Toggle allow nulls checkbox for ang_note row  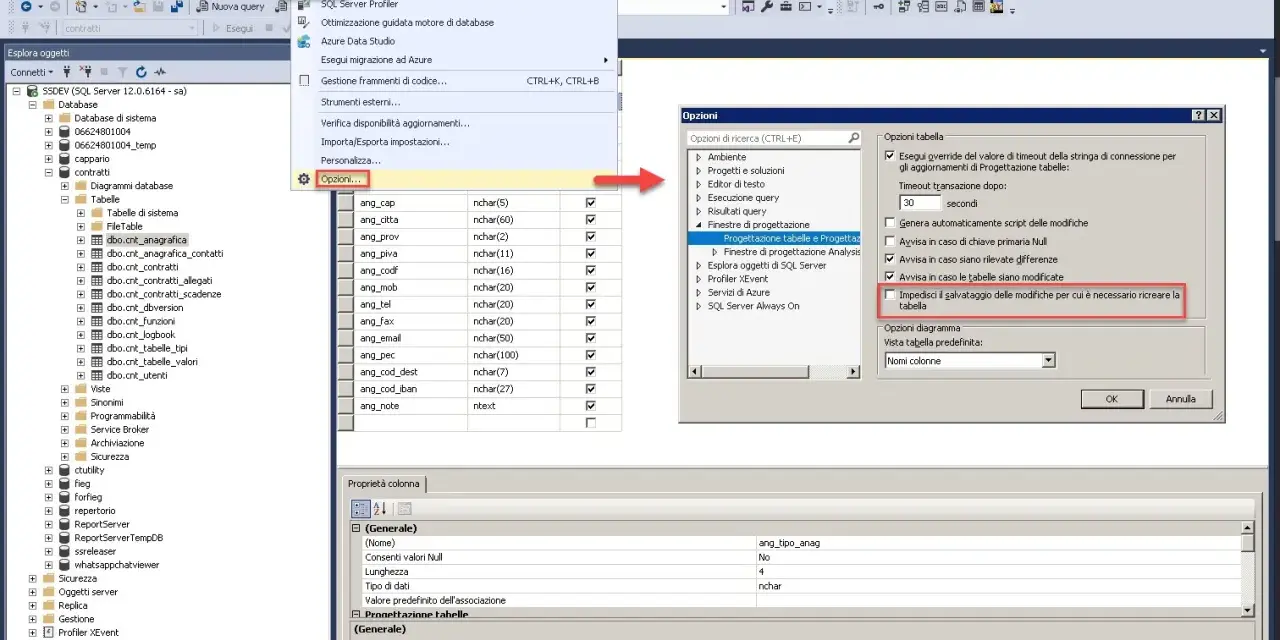tap(590, 406)
